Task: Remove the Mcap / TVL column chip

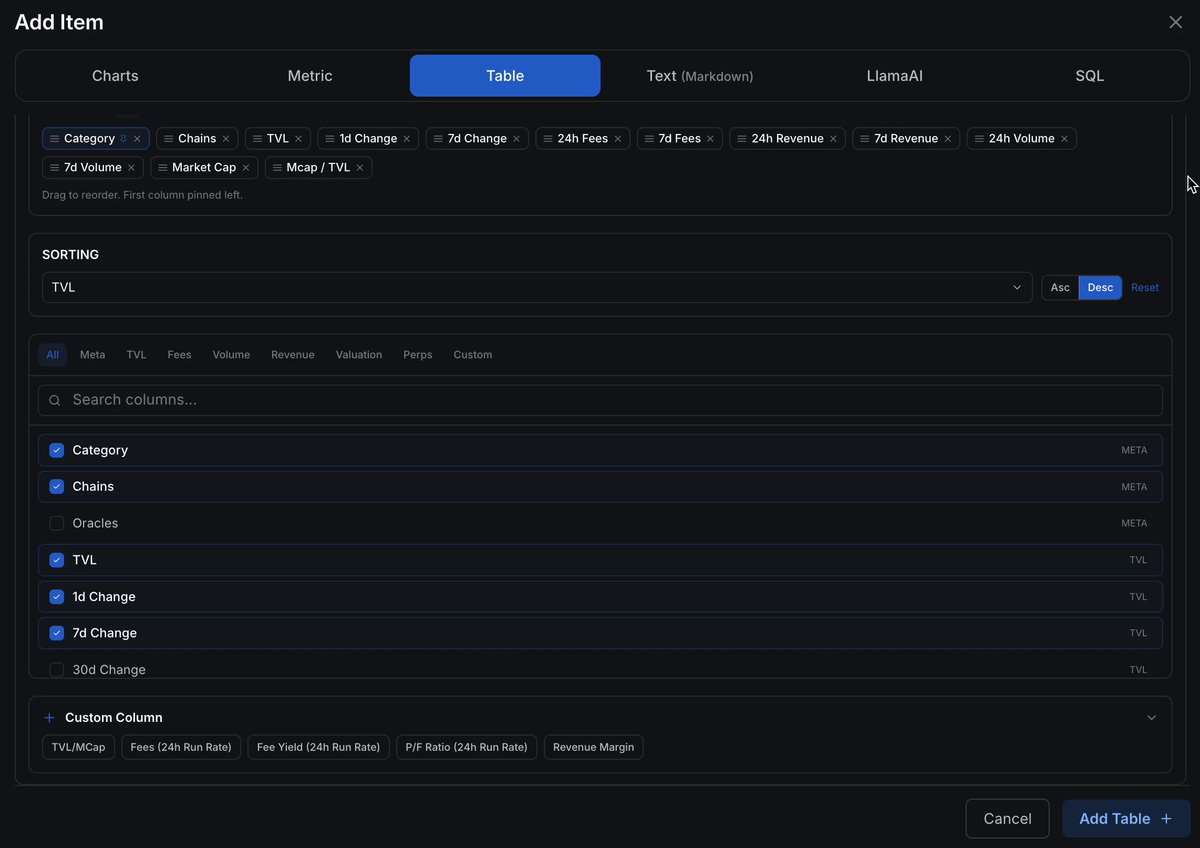Action: click(x=360, y=168)
